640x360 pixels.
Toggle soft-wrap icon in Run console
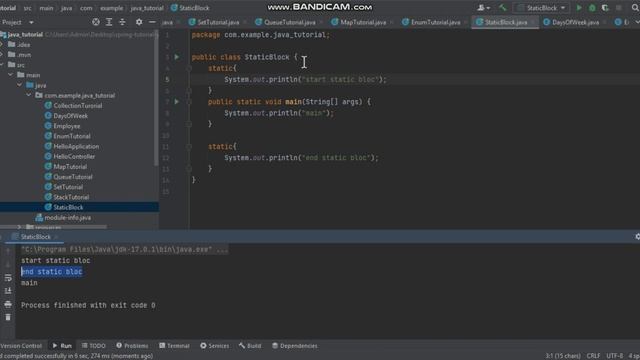coord(8,278)
